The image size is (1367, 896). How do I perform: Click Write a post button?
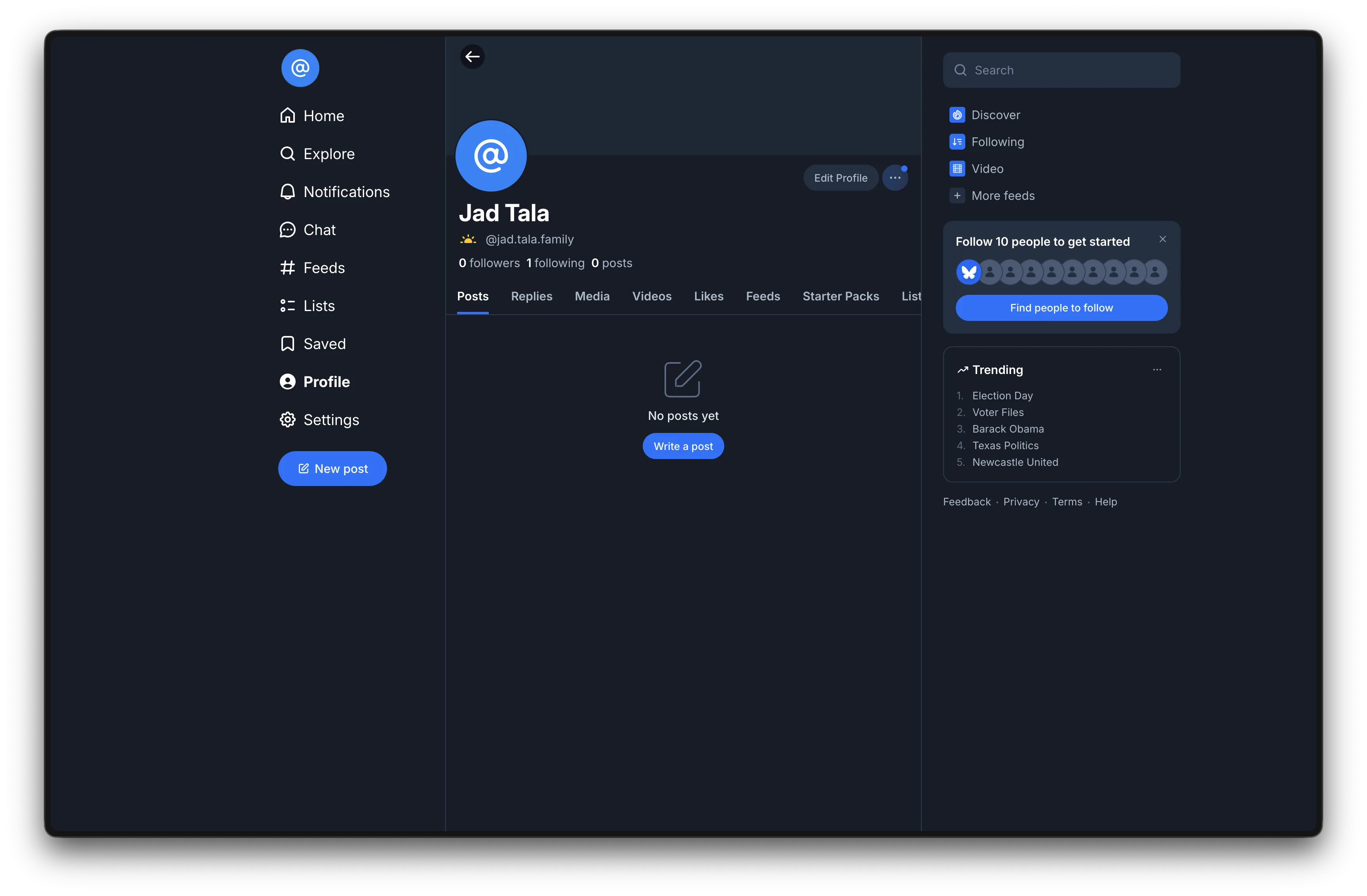[x=683, y=446]
